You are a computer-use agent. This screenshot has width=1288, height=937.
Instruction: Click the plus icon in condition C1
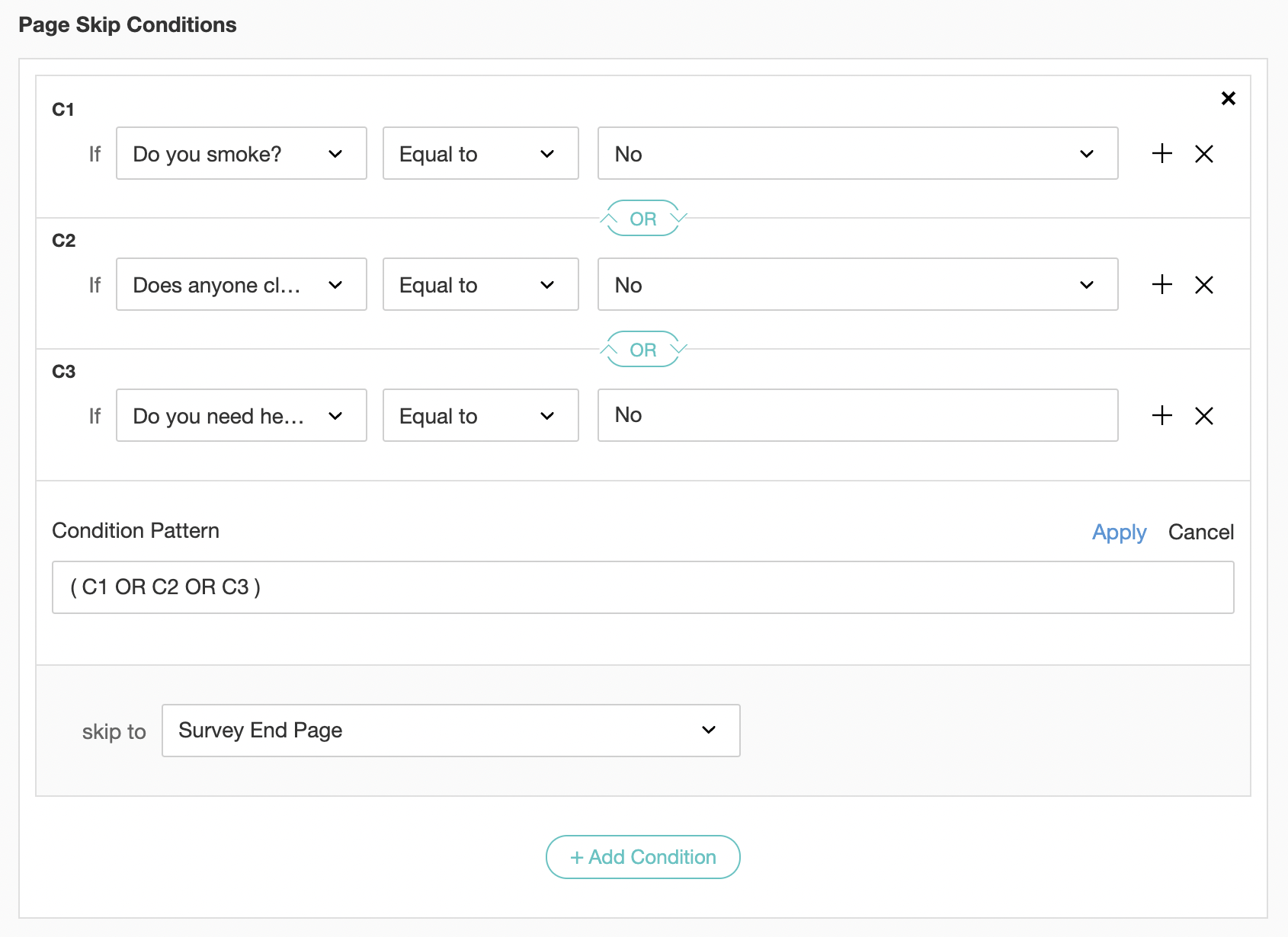click(1161, 153)
